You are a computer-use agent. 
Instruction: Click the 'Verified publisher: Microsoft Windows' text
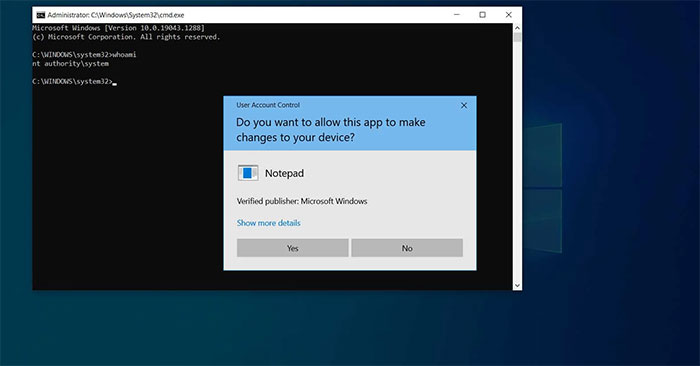coord(302,201)
